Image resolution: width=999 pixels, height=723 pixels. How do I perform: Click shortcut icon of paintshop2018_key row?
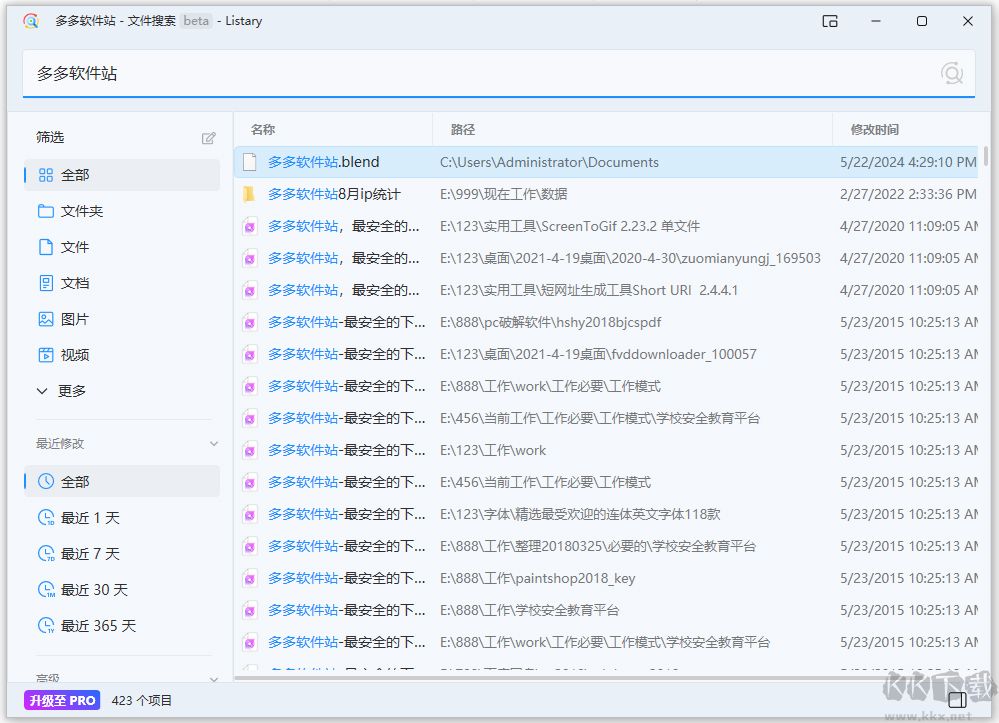[250, 578]
